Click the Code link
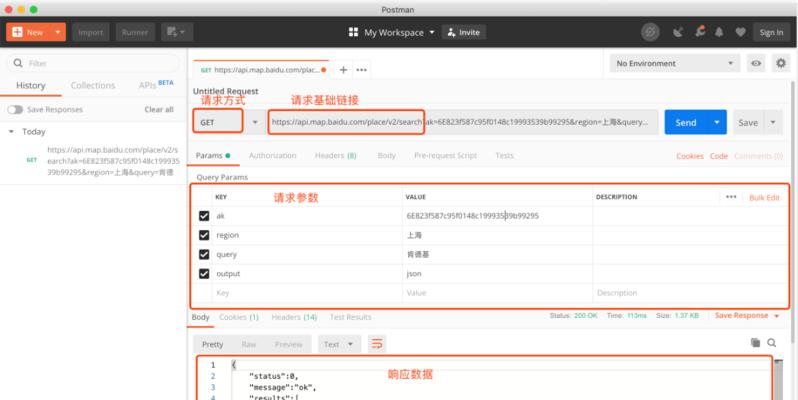The height and width of the screenshot is (400, 798). [x=719, y=156]
